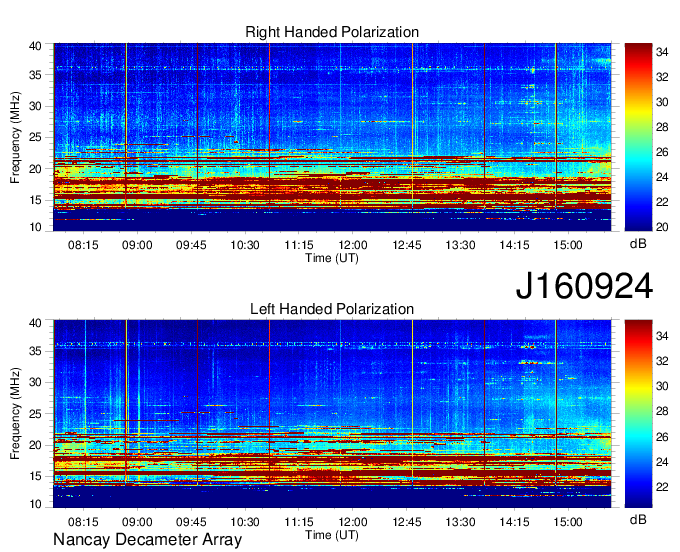
Task: Click the 10 frequency tick of the bottom plot
Action: click(x=36, y=504)
